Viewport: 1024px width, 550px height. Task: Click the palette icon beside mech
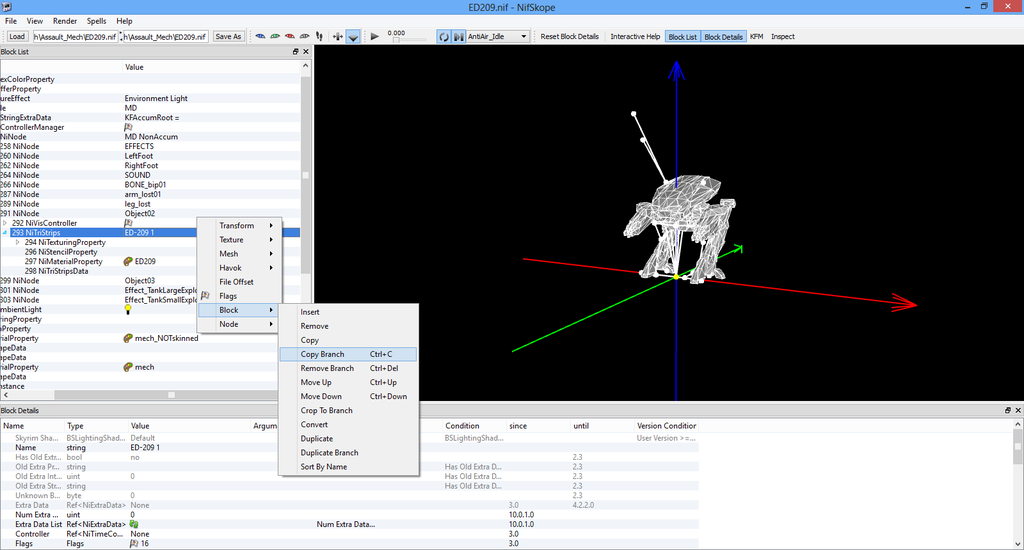click(x=128, y=367)
